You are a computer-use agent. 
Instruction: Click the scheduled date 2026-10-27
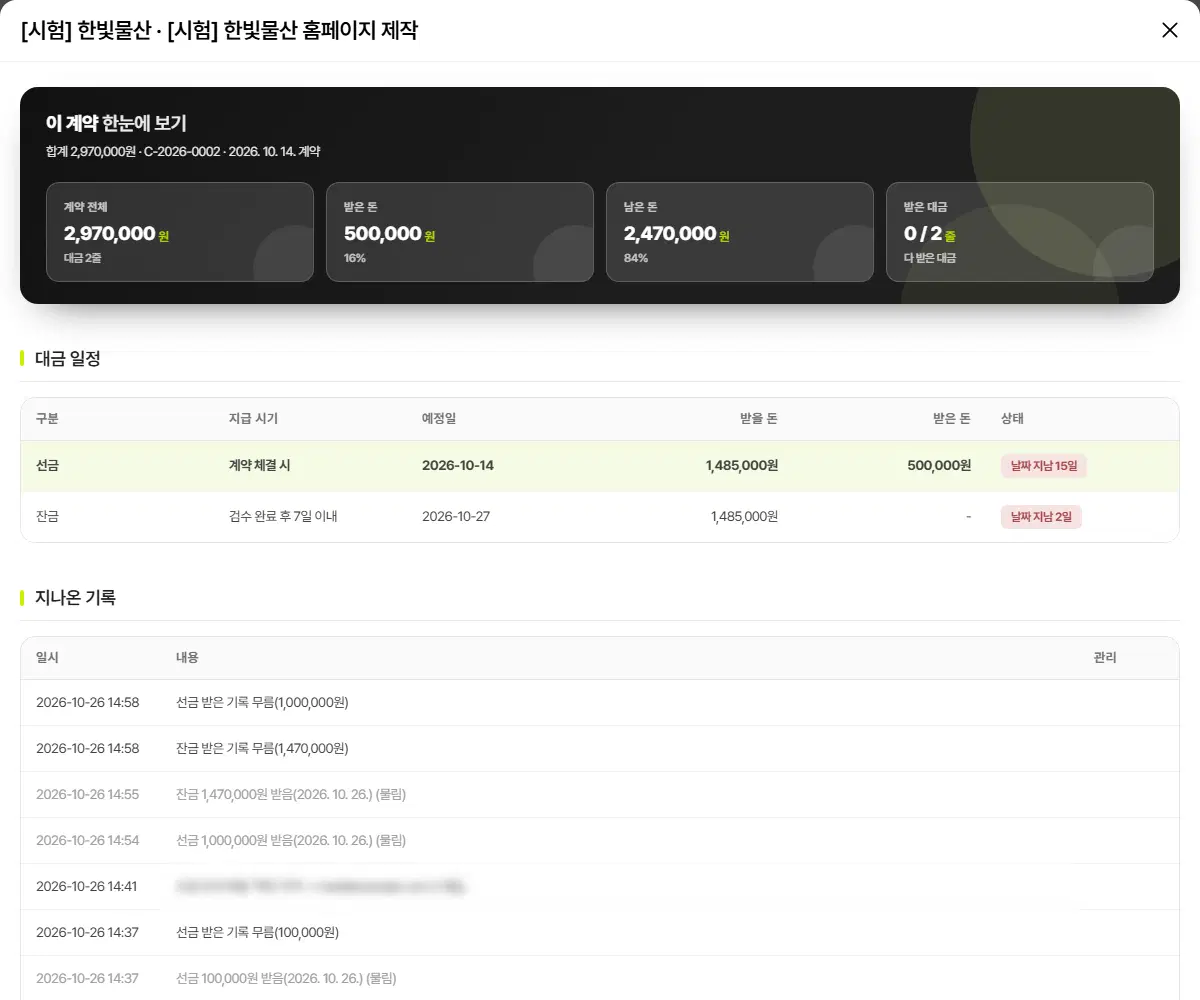pos(456,517)
